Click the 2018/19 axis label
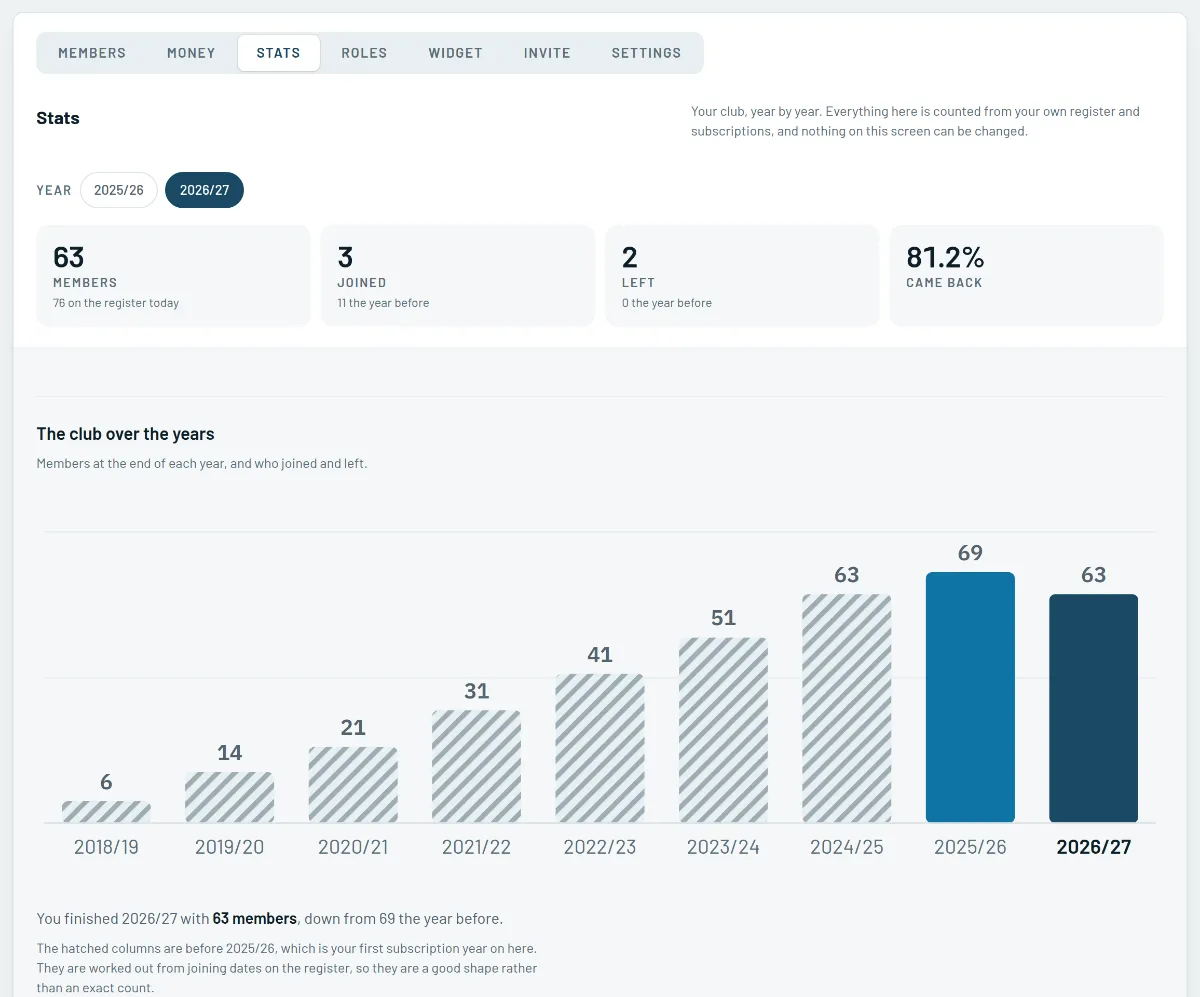Image resolution: width=1200 pixels, height=997 pixels. (106, 847)
